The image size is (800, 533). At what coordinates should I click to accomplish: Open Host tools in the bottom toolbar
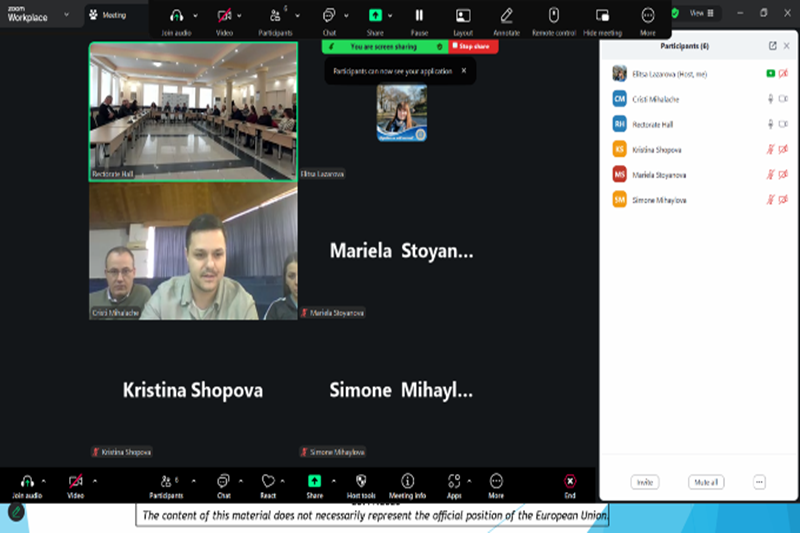[361, 485]
